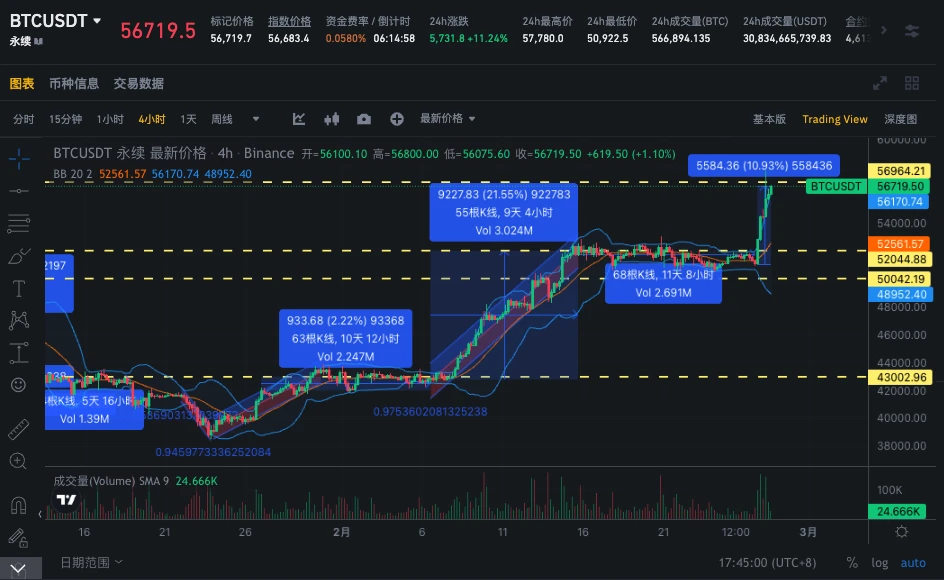944x580 pixels.
Task: Select the ruler measurement tool
Action: pos(18,428)
